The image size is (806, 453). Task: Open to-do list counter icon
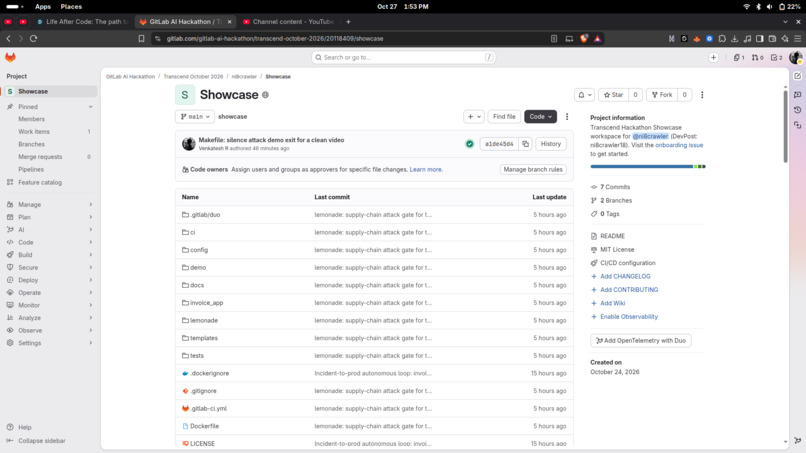[x=776, y=58]
